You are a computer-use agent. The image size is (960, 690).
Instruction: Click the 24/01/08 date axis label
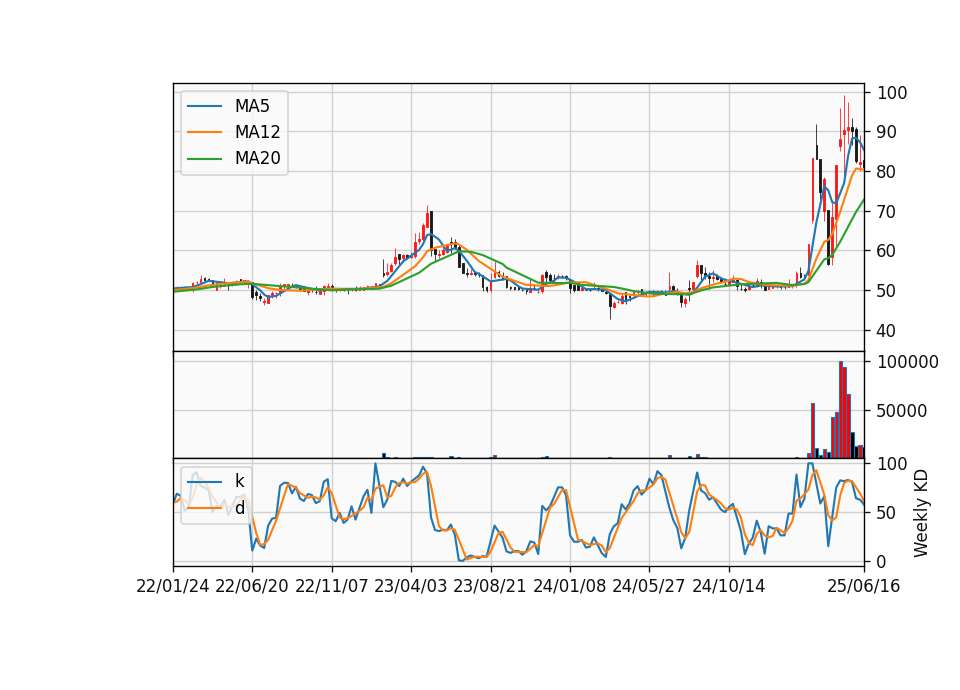click(x=569, y=587)
